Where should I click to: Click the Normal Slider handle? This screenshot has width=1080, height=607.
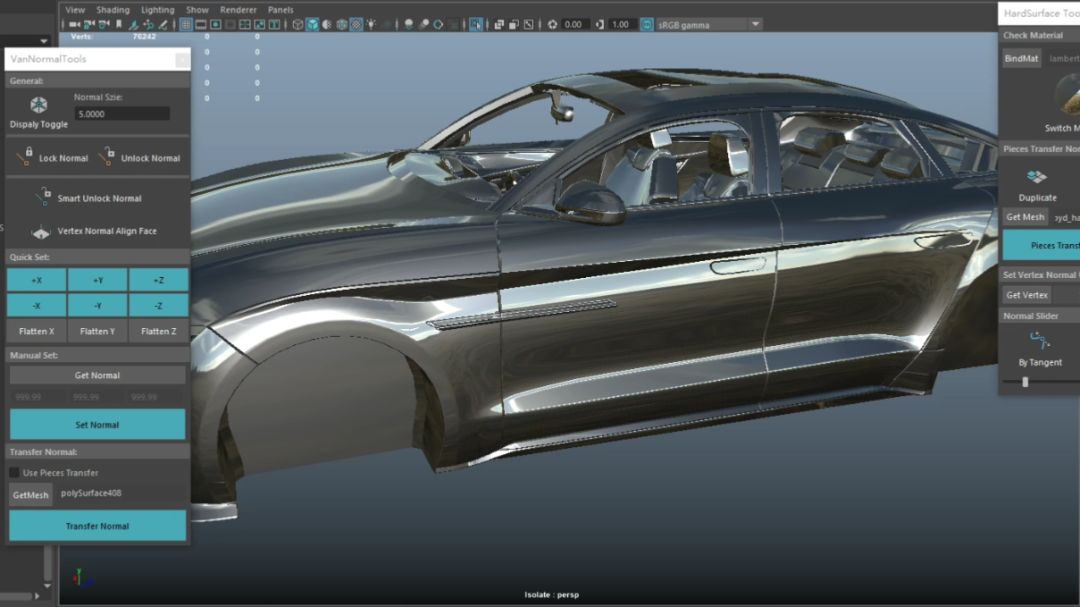coord(1025,382)
